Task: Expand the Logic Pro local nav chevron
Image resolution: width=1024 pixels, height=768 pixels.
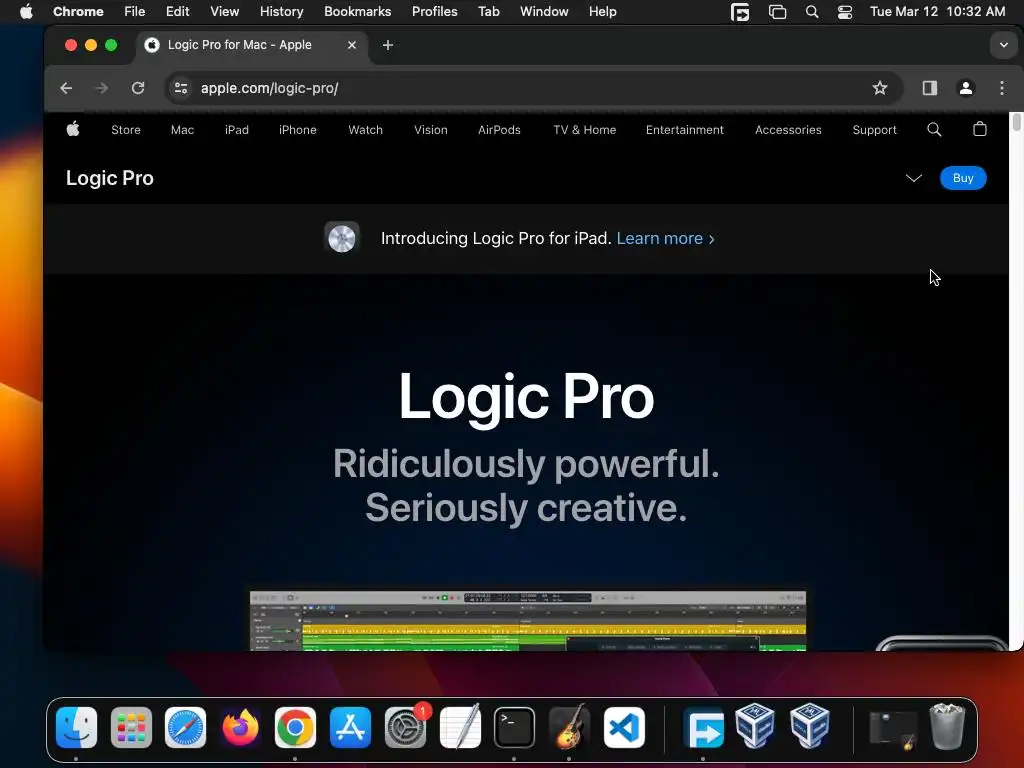Action: click(x=914, y=178)
